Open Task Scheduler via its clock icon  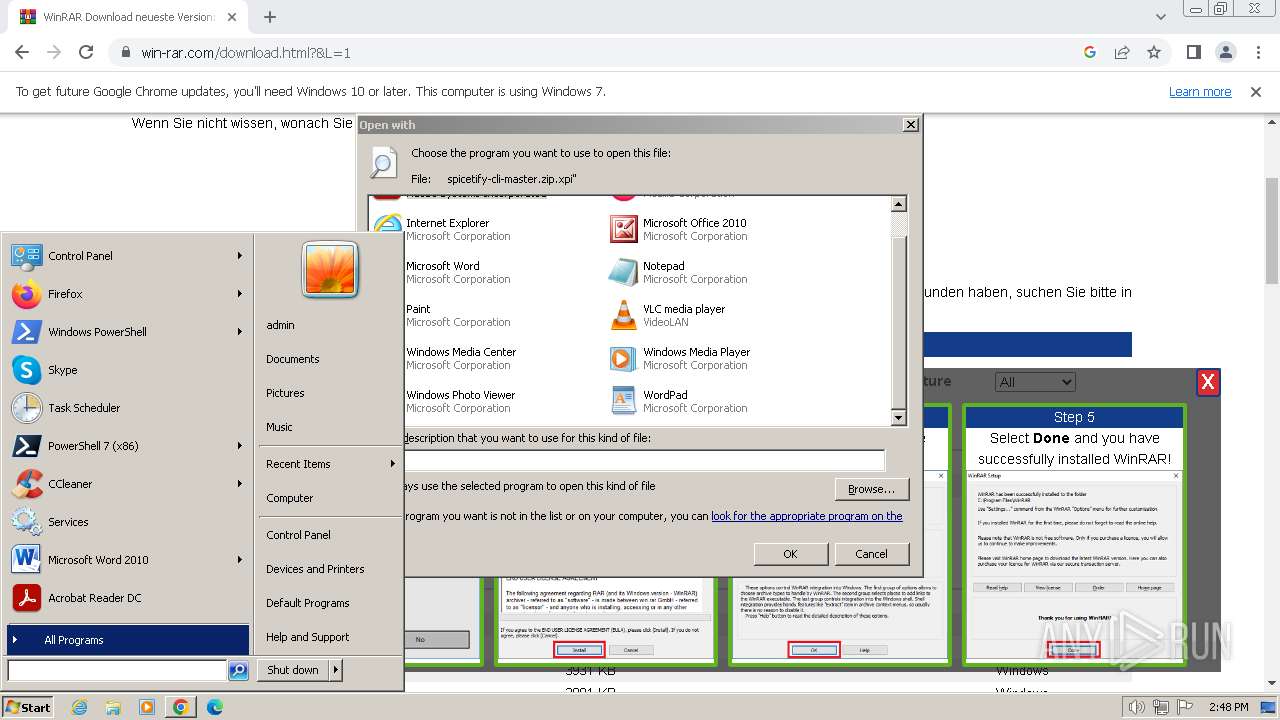[26, 408]
